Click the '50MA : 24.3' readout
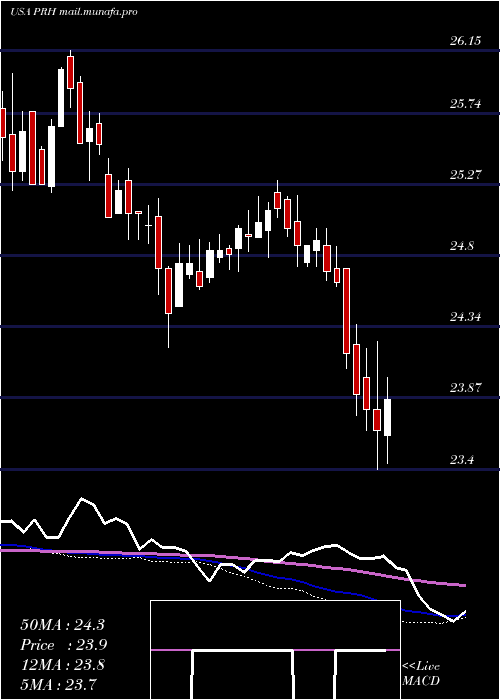500x700 pixels. (62, 625)
